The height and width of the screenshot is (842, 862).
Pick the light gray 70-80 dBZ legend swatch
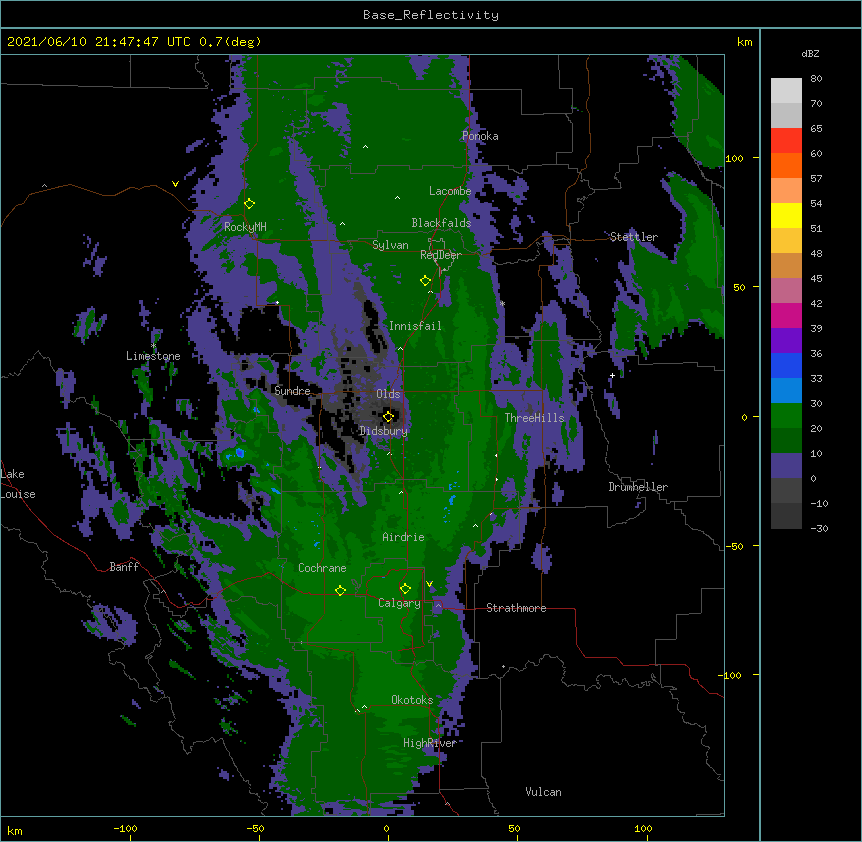786,91
